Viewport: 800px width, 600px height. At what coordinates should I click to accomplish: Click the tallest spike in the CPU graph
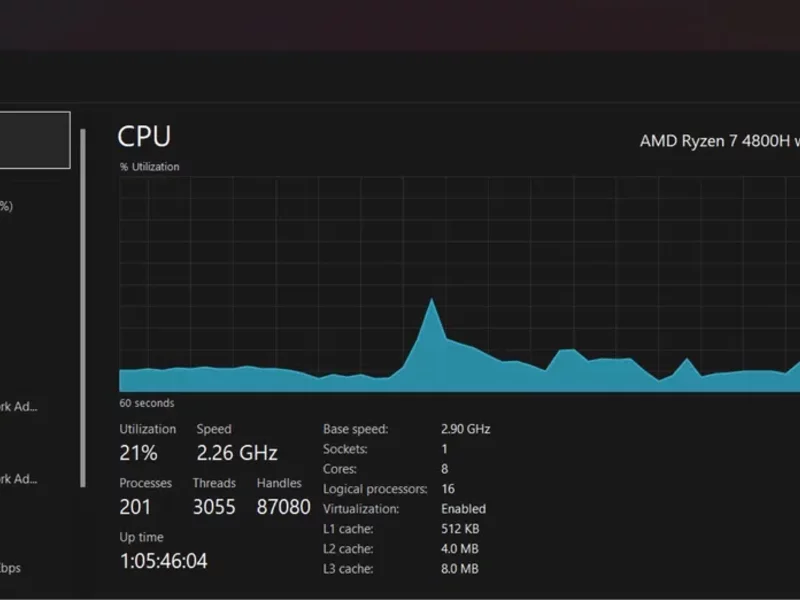[x=432, y=300]
